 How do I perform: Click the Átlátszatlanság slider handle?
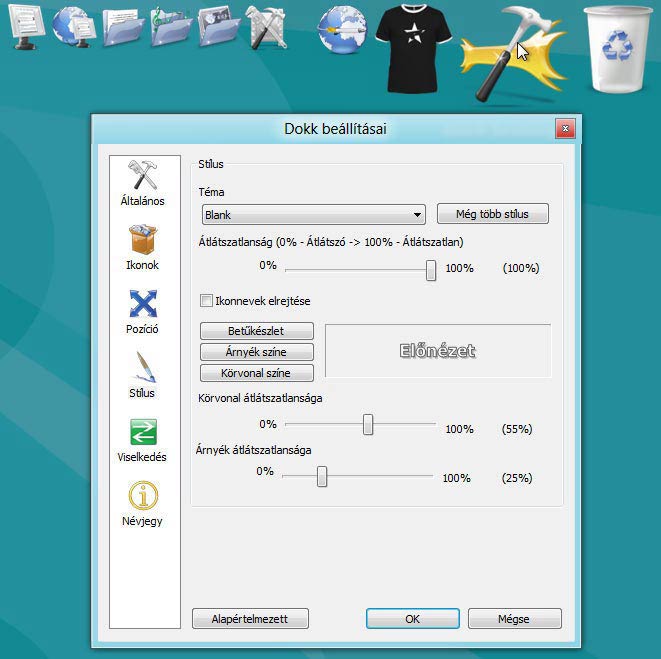(431, 270)
